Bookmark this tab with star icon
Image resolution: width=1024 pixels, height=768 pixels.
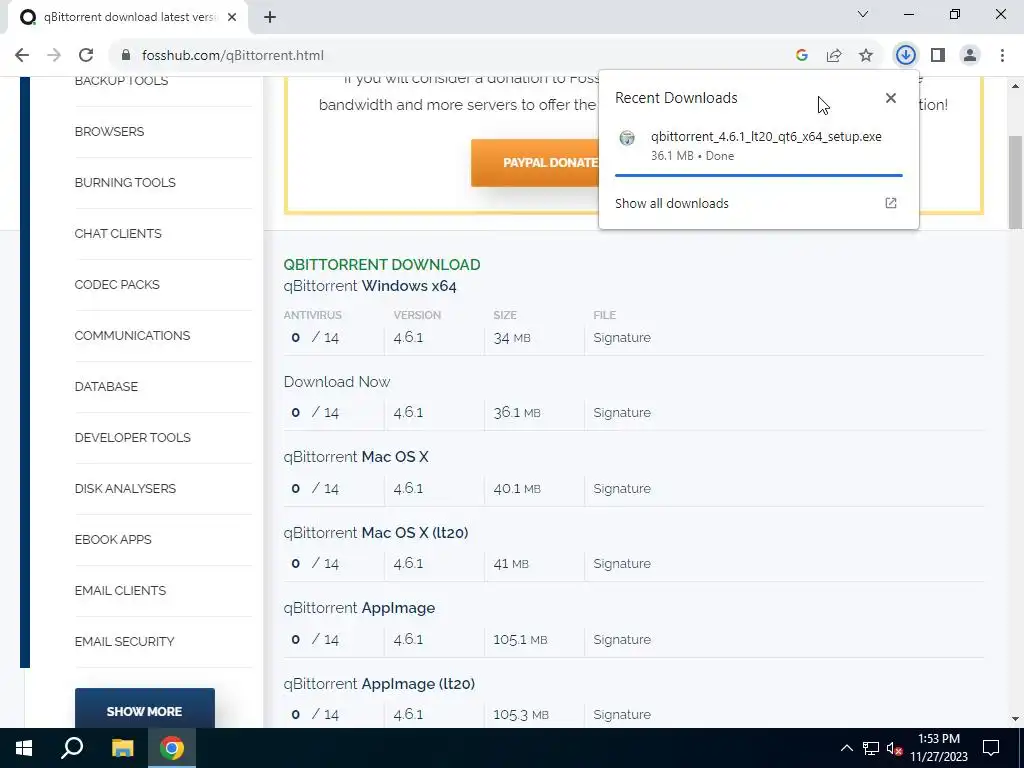point(866,56)
